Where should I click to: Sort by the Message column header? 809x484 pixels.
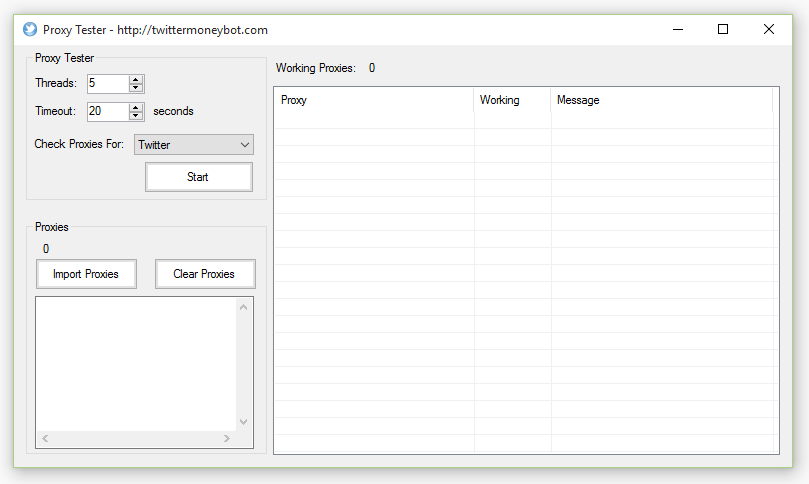662,100
